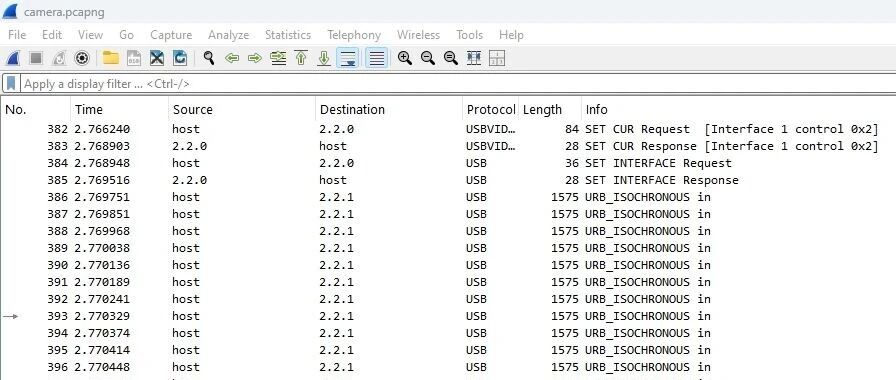Viewport: 896px width, 380px height.
Task: Sort by the Source column header
Action: click(242, 109)
